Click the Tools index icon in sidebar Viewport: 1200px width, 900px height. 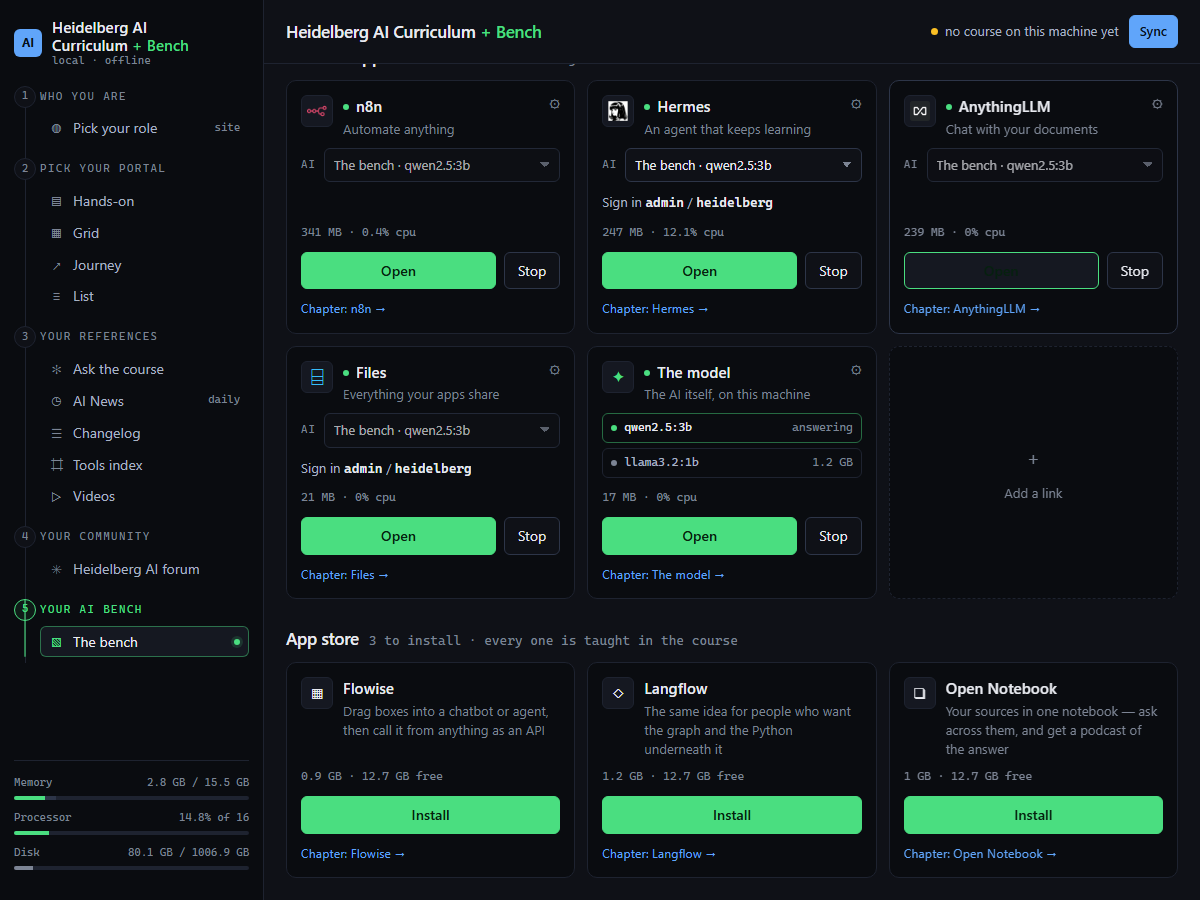point(56,465)
